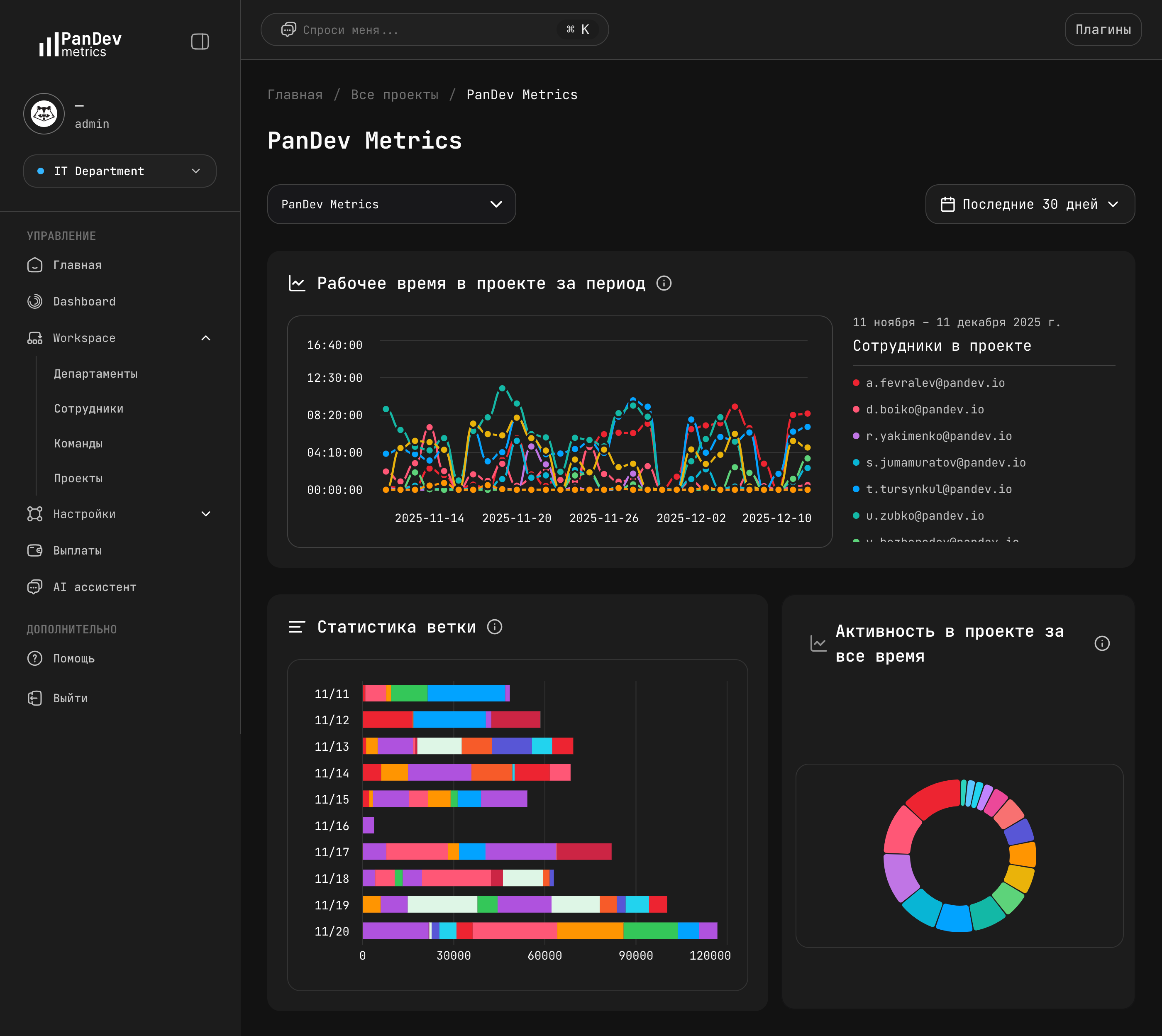Toggle a.fevralev@pandev.io series in legend
Viewport: 1162px width, 1036px height.
tap(935, 383)
